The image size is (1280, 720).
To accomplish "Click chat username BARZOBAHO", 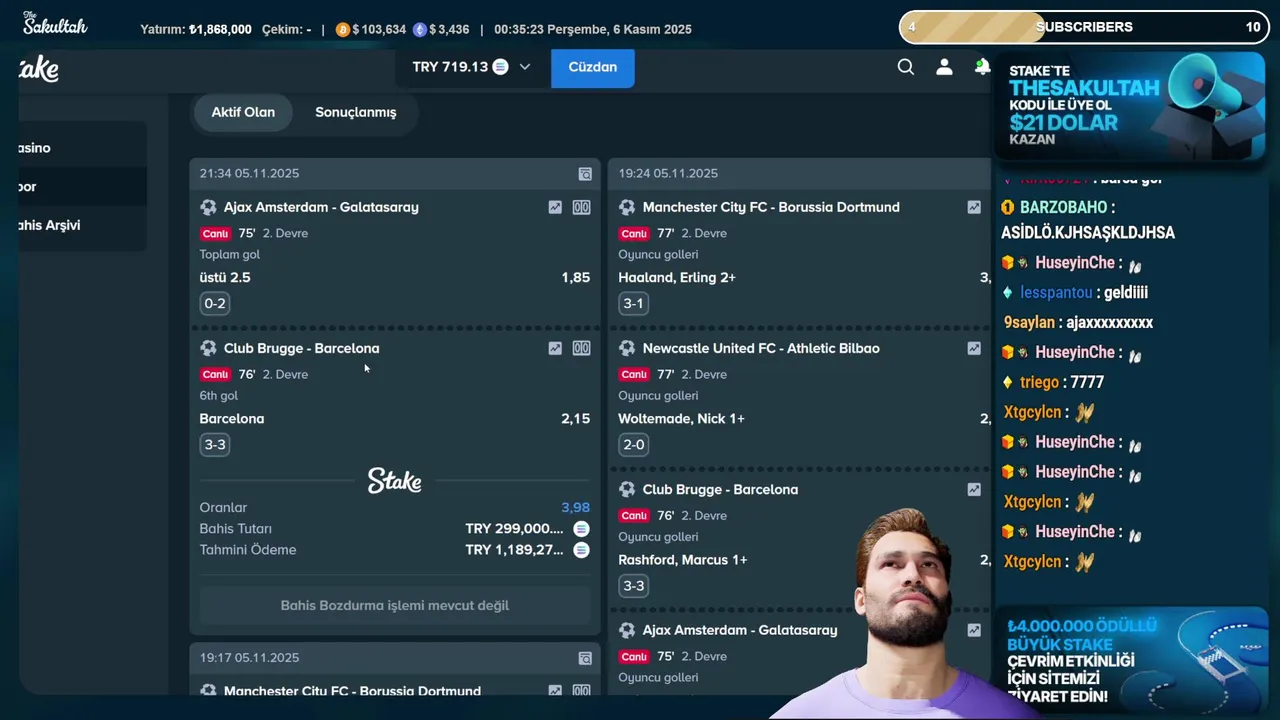I will 1063,207.
